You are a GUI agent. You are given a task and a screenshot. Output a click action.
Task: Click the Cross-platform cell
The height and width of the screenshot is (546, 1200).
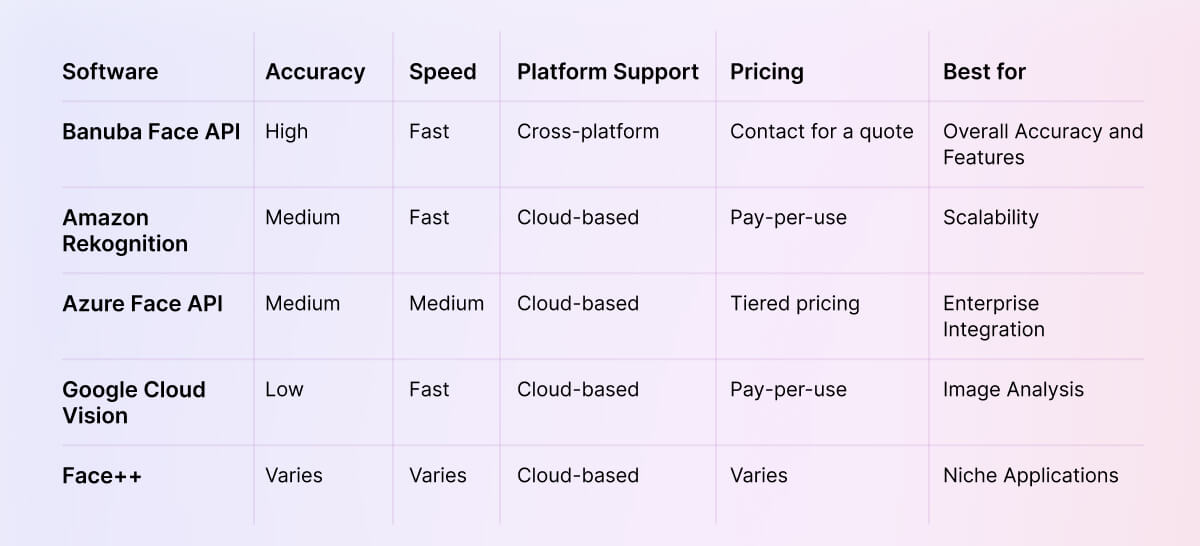588,131
